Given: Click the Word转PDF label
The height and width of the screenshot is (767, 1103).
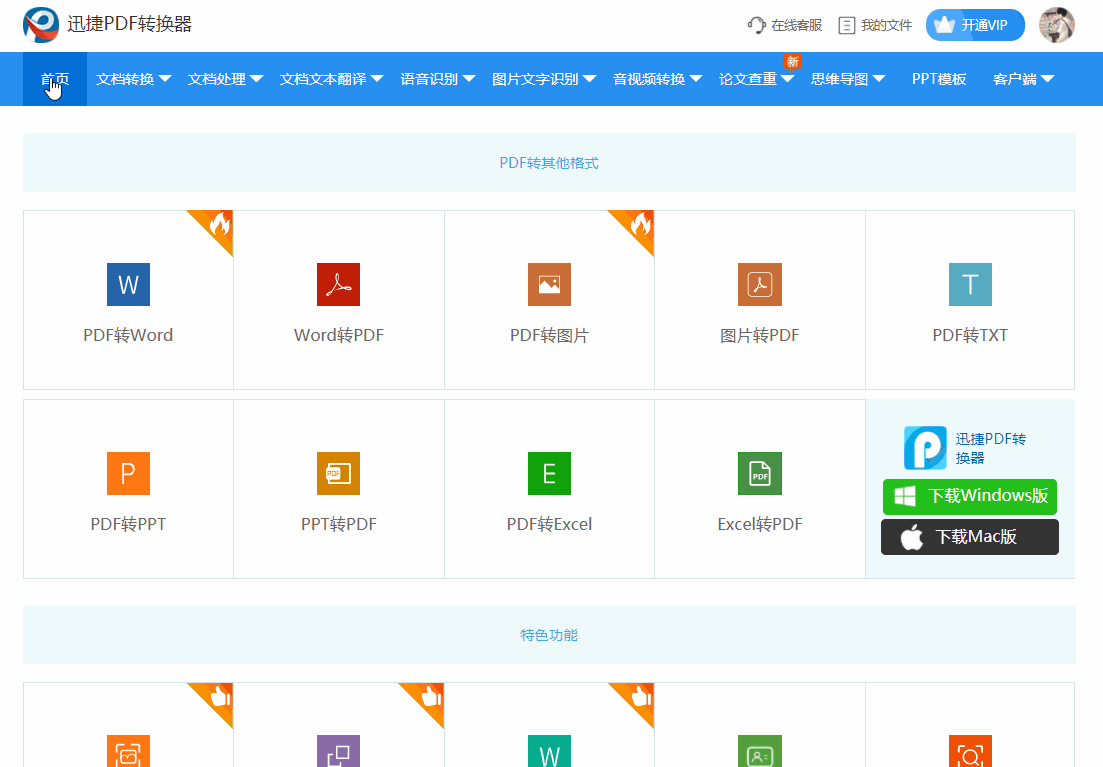Looking at the screenshot, I should [339, 336].
